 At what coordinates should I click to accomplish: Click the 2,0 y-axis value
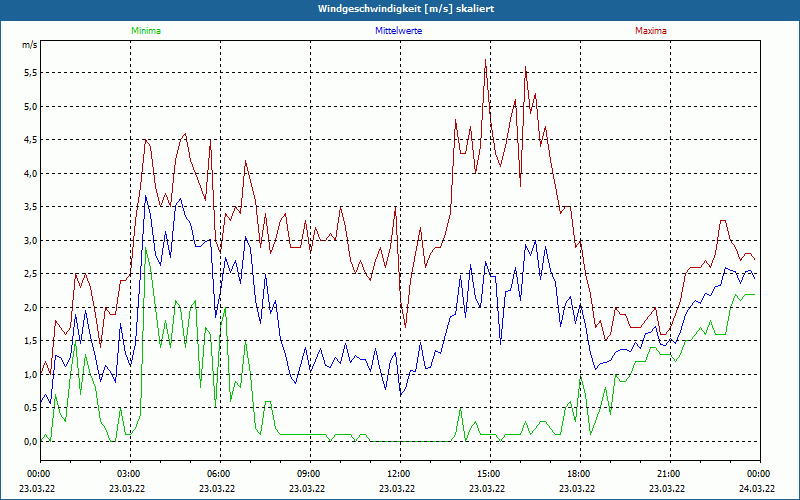coord(31,307)
